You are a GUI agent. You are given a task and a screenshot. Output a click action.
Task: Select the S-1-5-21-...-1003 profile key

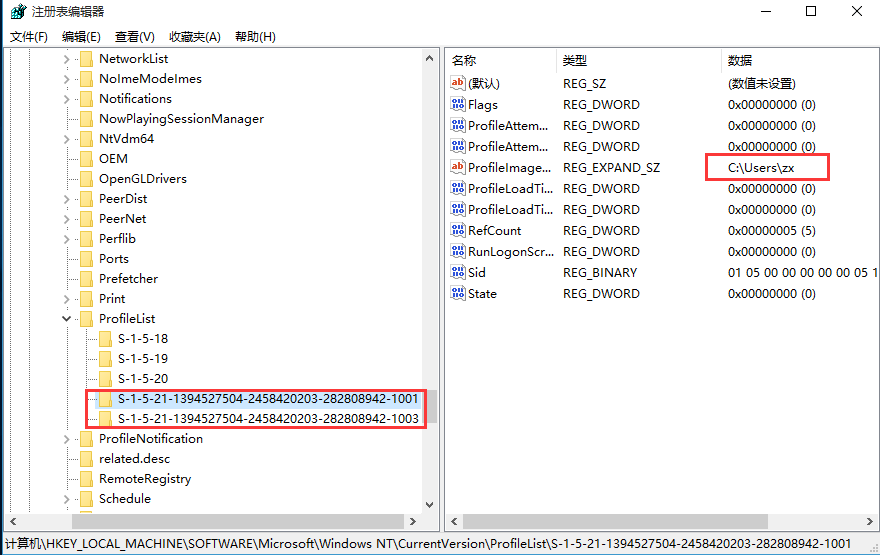[268, 419]
